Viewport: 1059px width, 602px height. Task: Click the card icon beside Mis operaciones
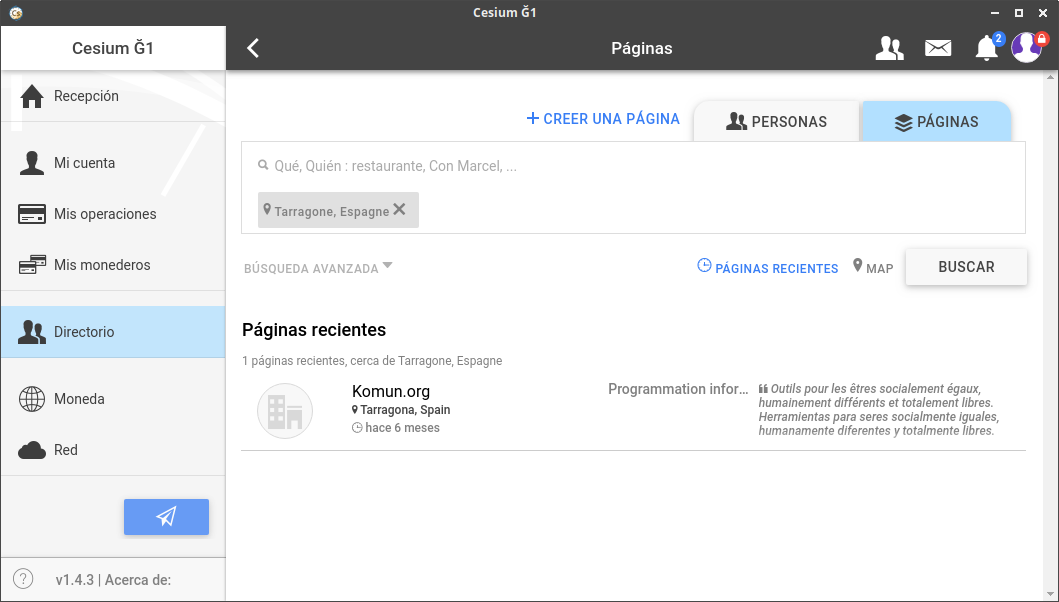tap(32, 214)
